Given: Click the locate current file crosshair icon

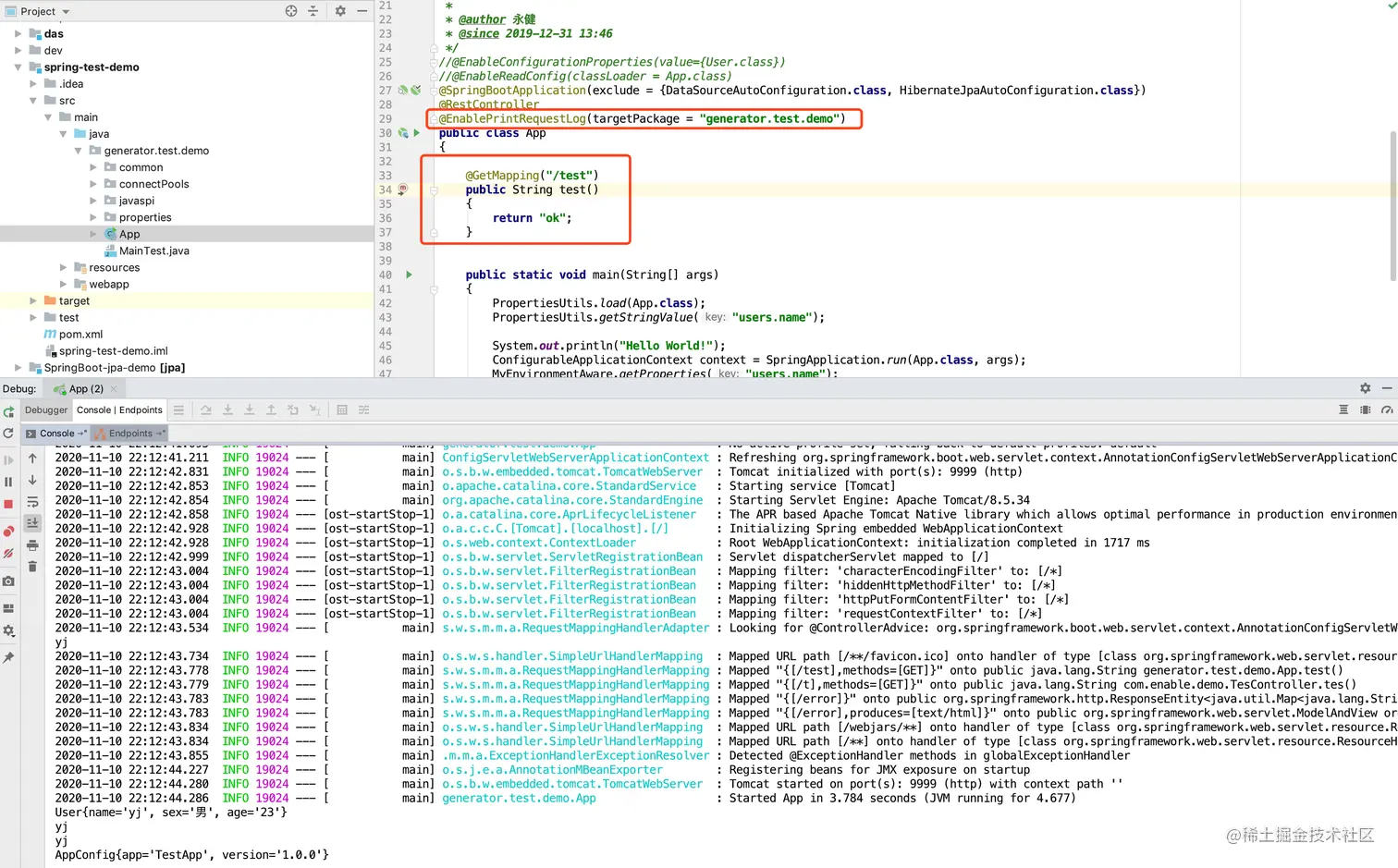Looking at the screenshot, I should [291, 11].
